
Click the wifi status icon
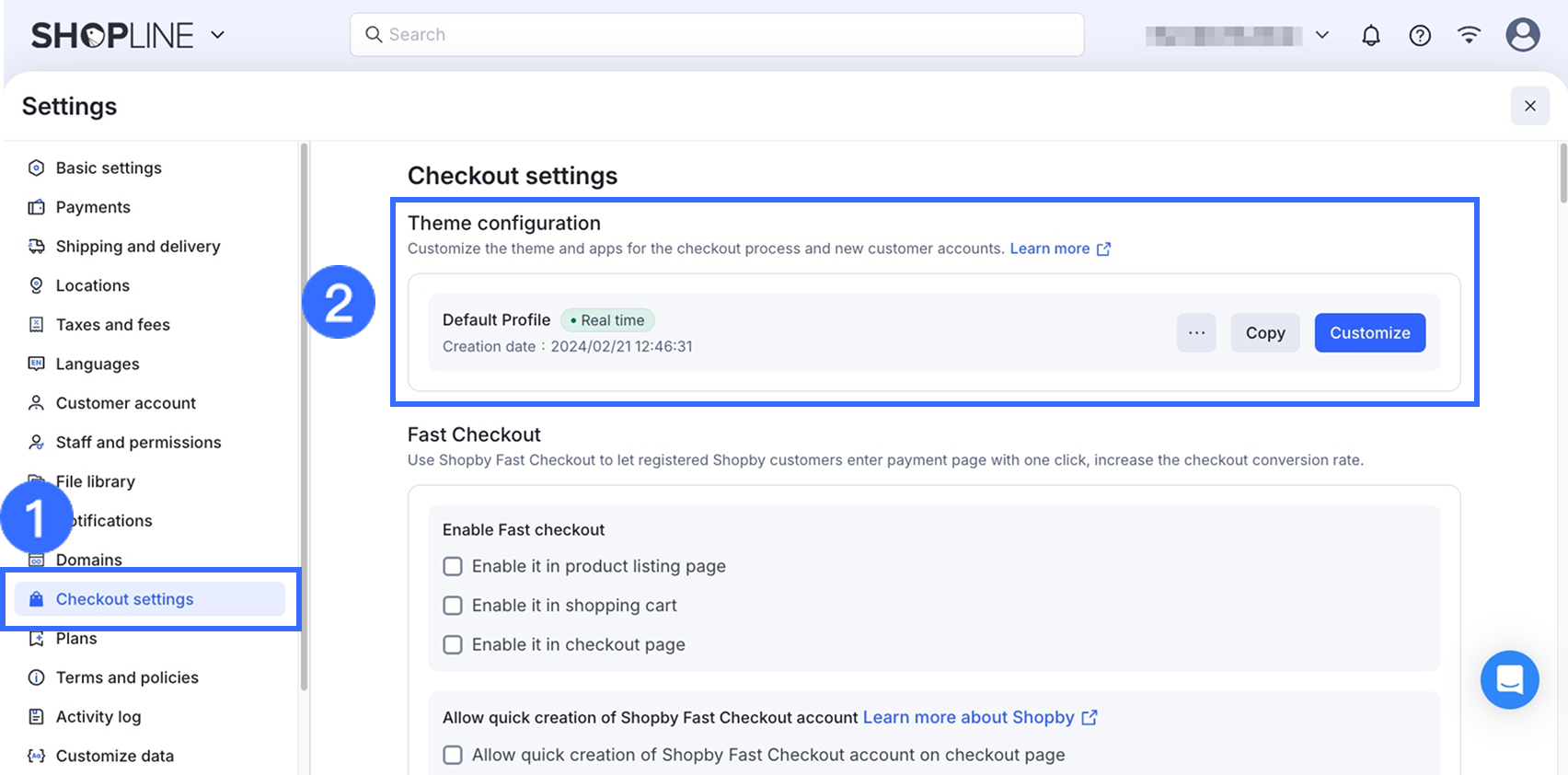[1469, 35]
